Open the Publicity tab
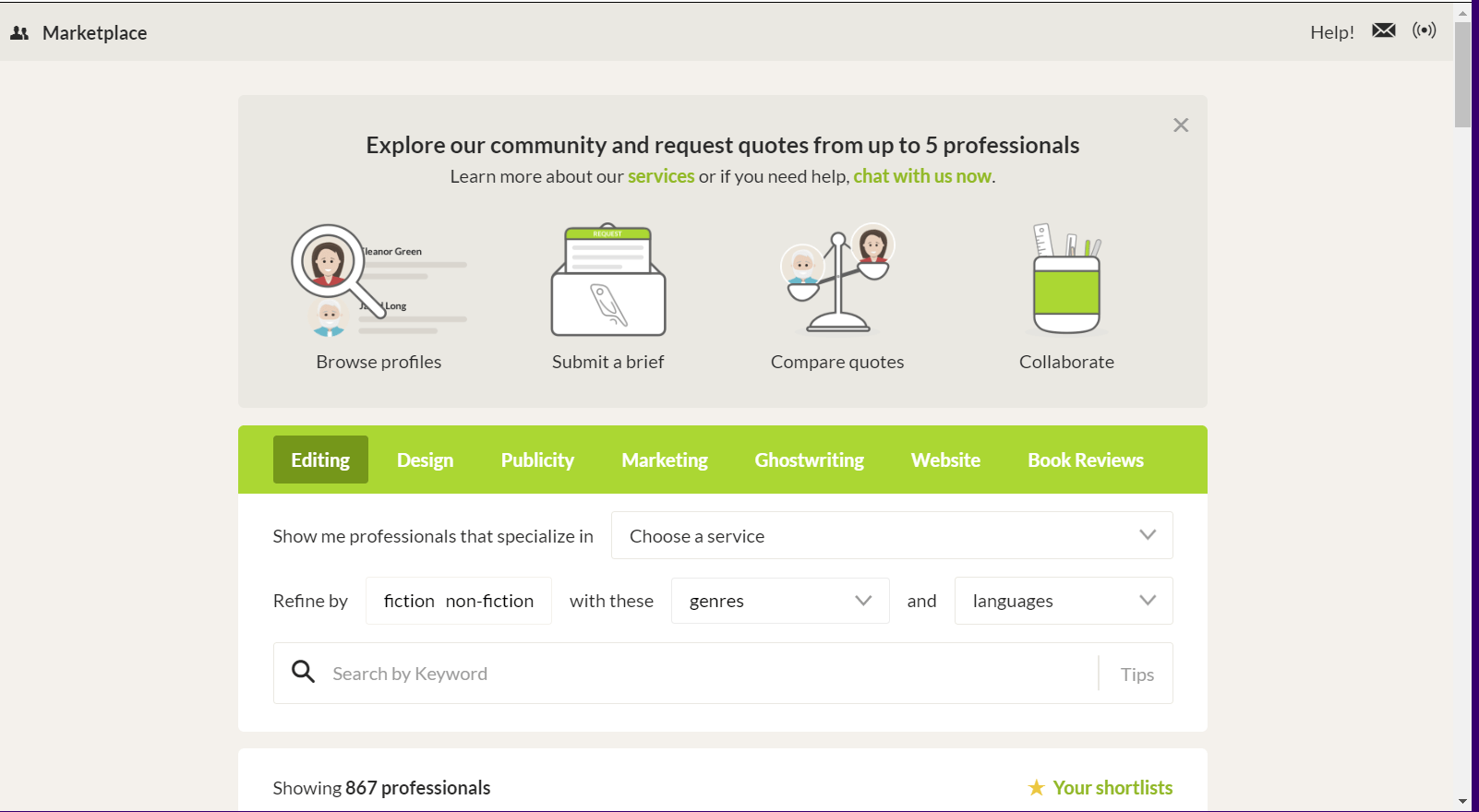 [537, 460]
